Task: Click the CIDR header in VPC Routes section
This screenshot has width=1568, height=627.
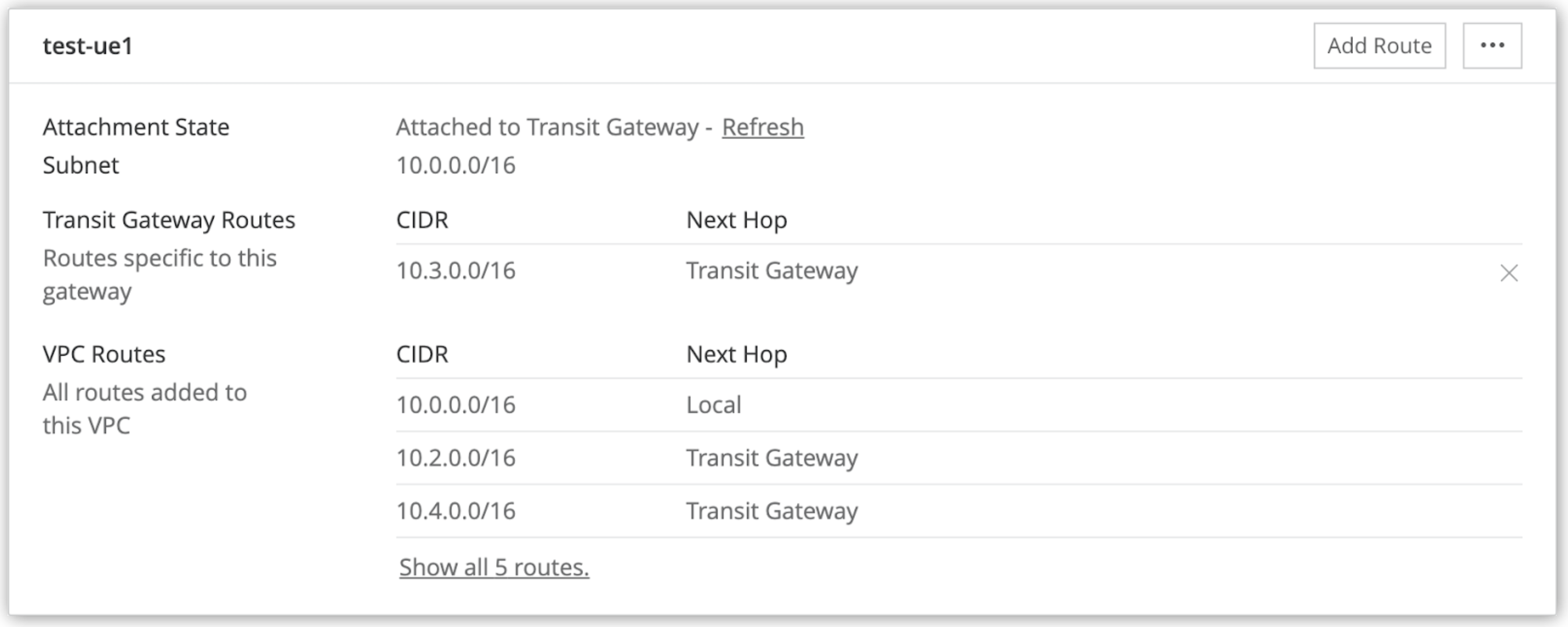Action: pos(422,354)
